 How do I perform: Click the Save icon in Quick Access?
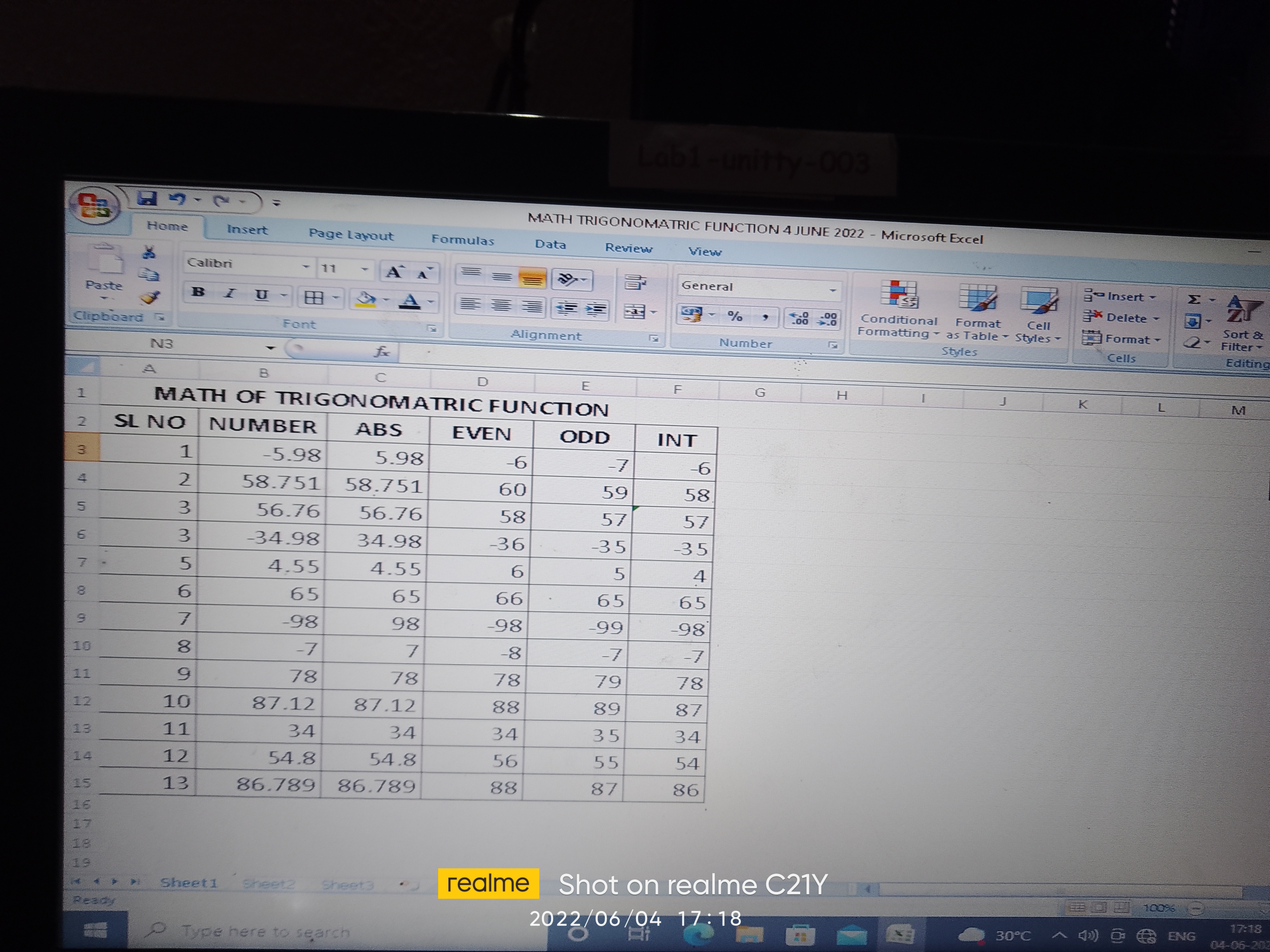147,199
